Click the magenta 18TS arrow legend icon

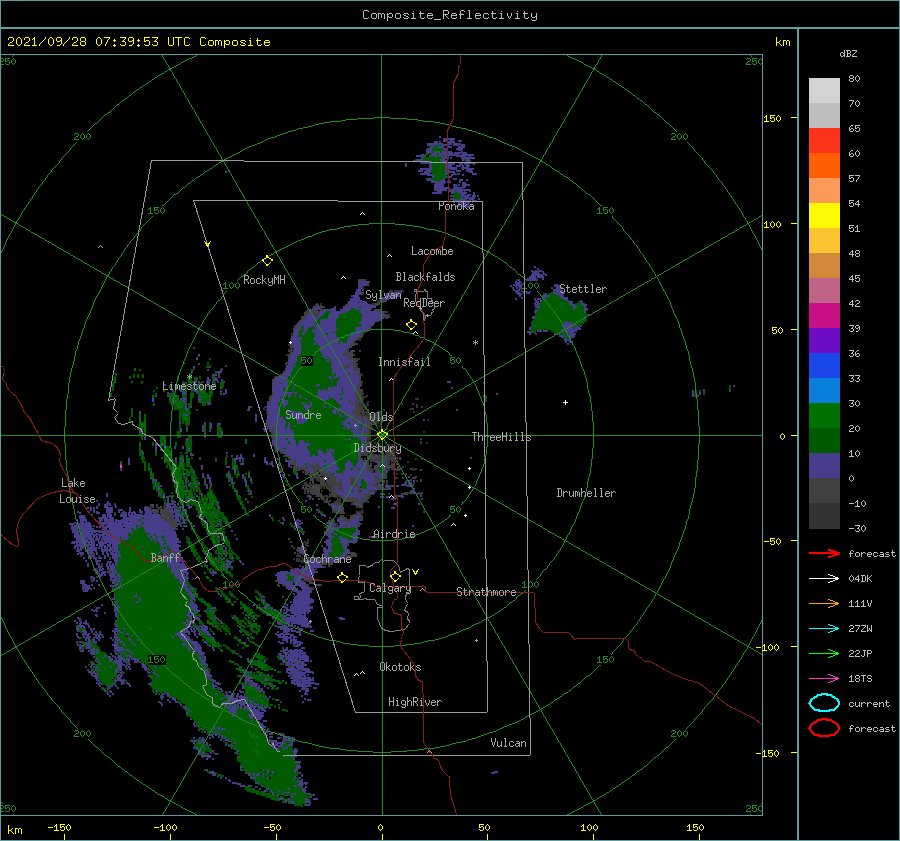coord(824,679)
